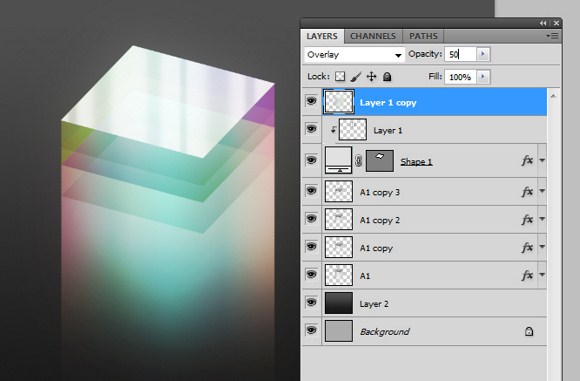Screen dimensions: 580x381
Task: Hide the A1 copy 2 layer
Action: click(311, 219)
